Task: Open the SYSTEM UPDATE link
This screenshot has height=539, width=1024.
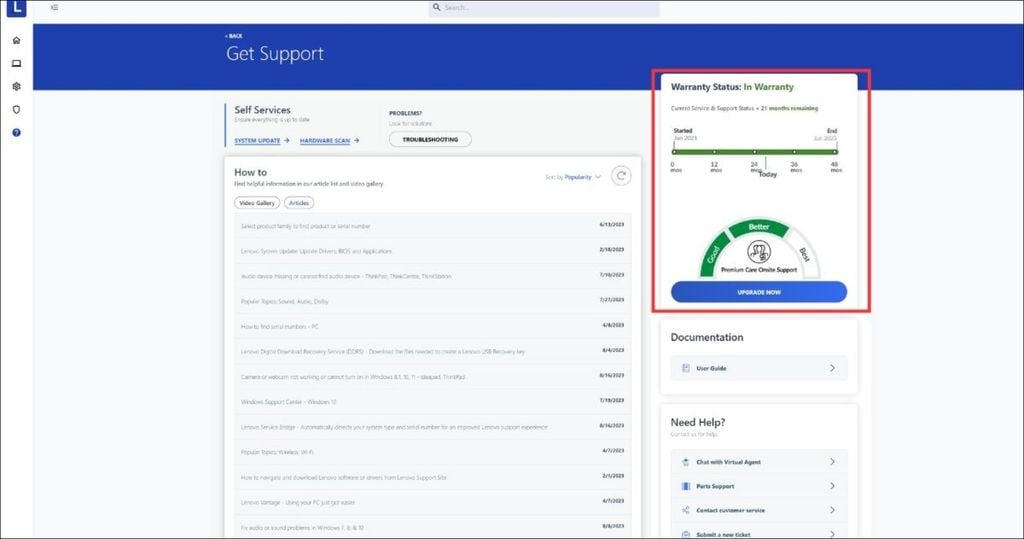Action: click(261, 141)
